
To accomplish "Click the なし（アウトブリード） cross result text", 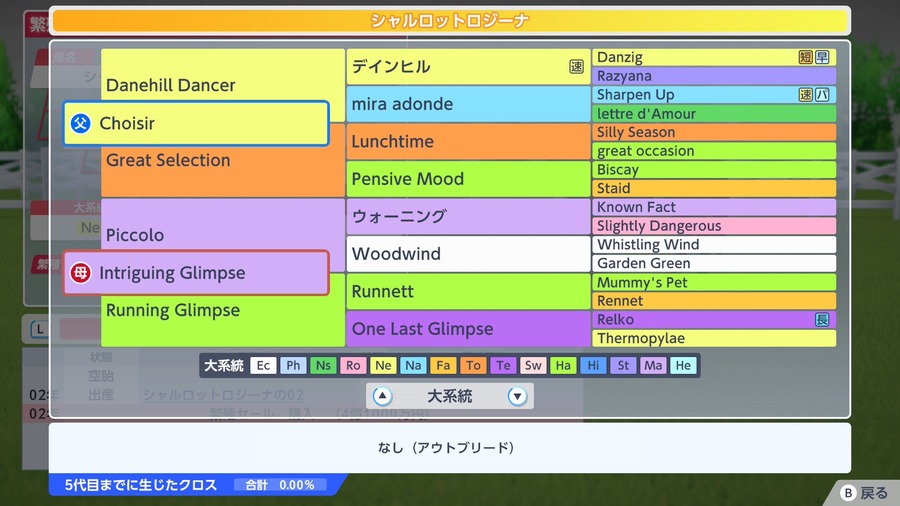I will click(x=446, y=447).
